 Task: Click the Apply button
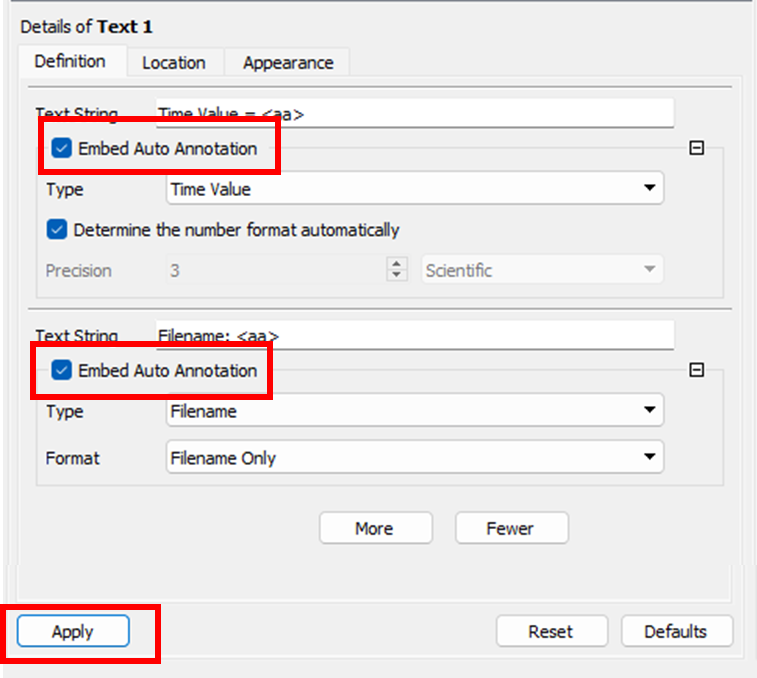73,631
